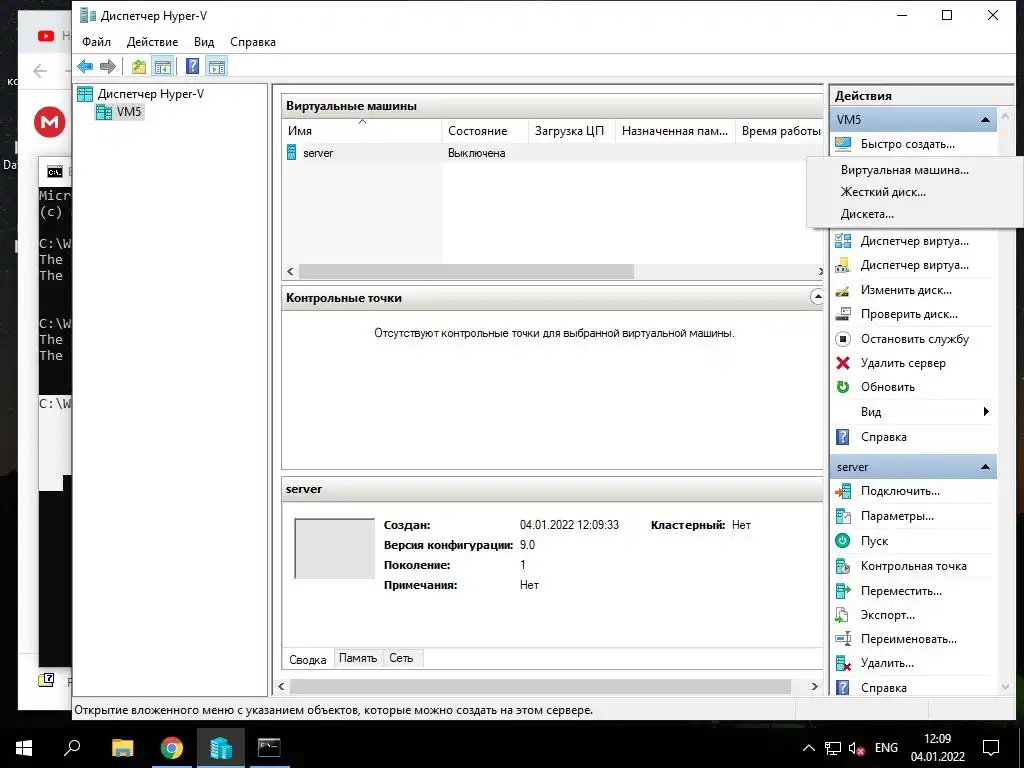Switch to the Сводка tab
Viewport: 1024px width, 768px height.
pyautogui.click(x=308, y=660)
